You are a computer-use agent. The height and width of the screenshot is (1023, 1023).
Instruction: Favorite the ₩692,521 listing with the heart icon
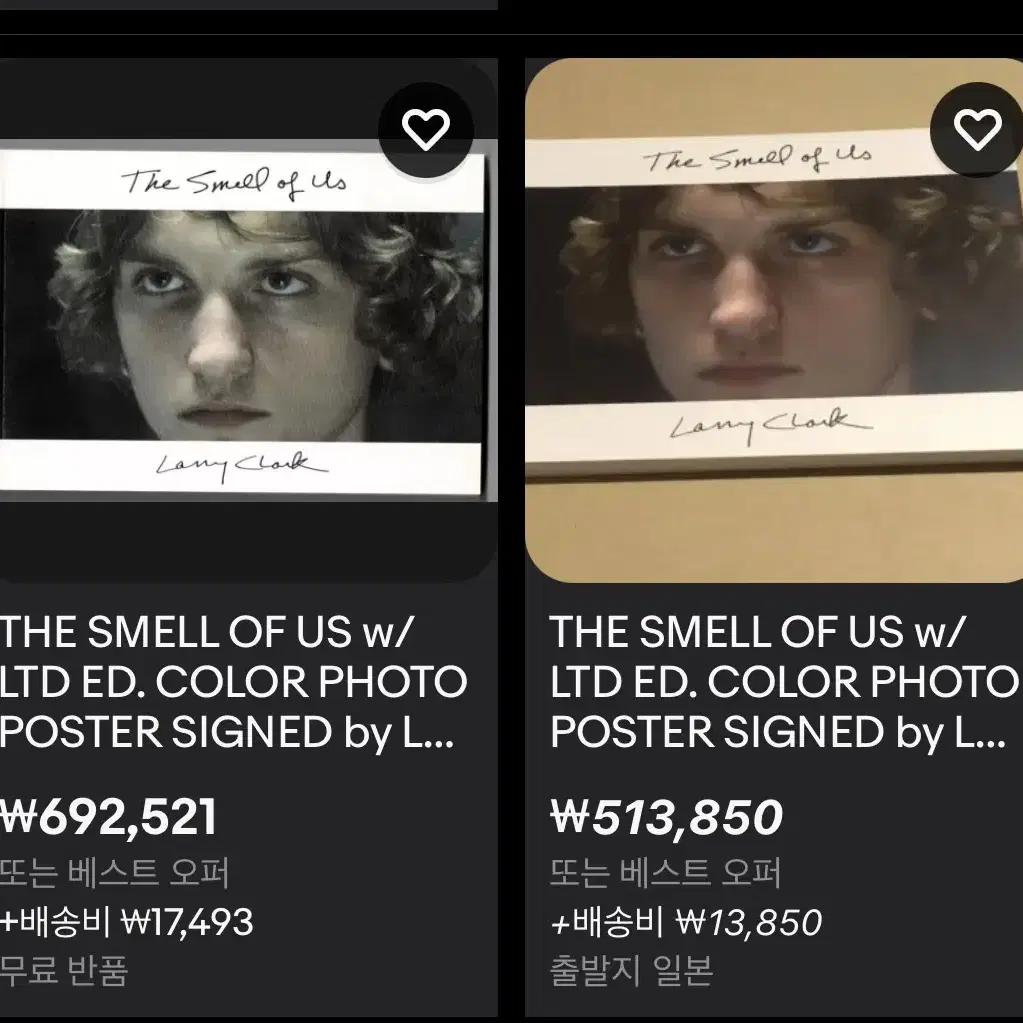426,129
